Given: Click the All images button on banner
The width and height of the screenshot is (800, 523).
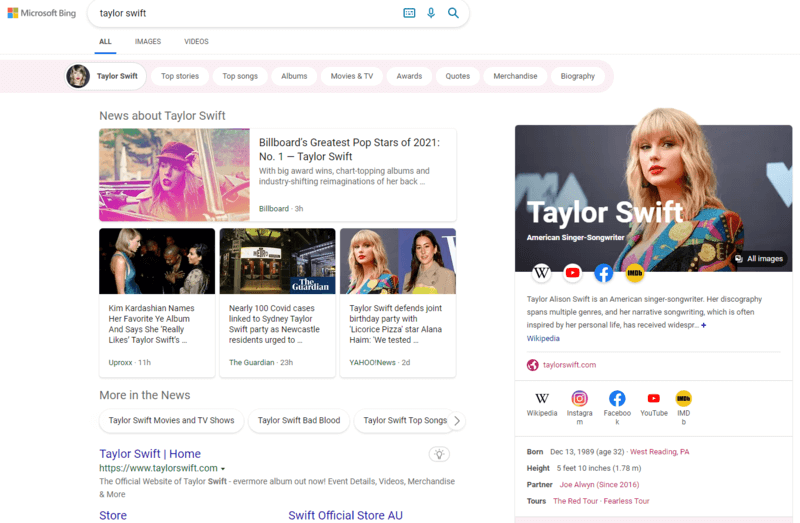Looking at the screenshot, I should point(759,259).
